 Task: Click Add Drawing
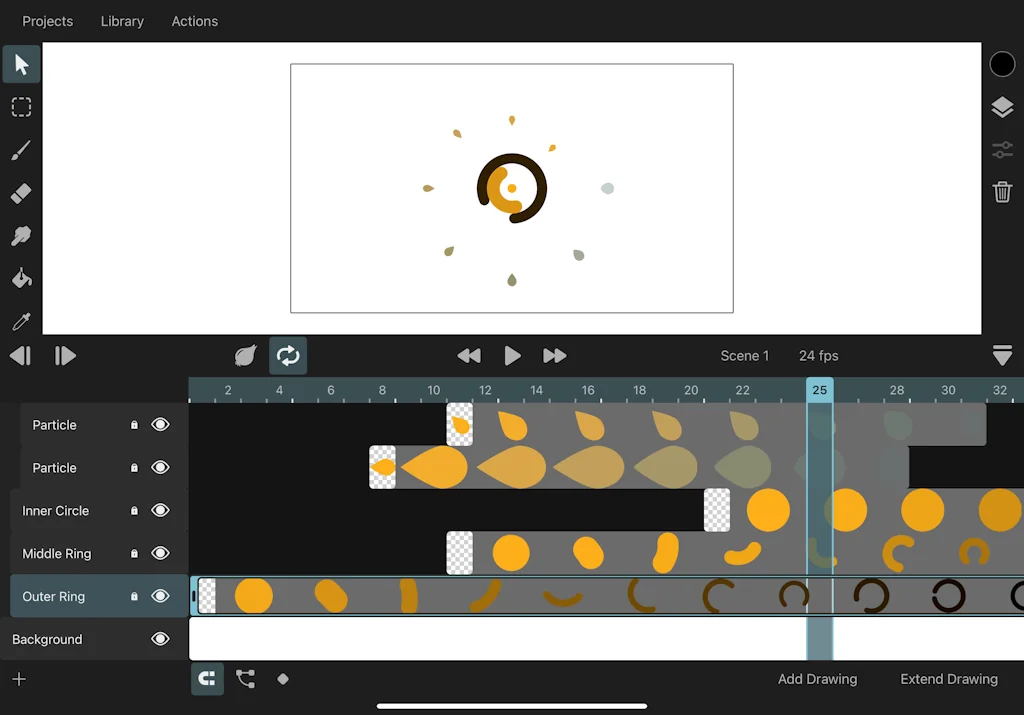[817, 679]
